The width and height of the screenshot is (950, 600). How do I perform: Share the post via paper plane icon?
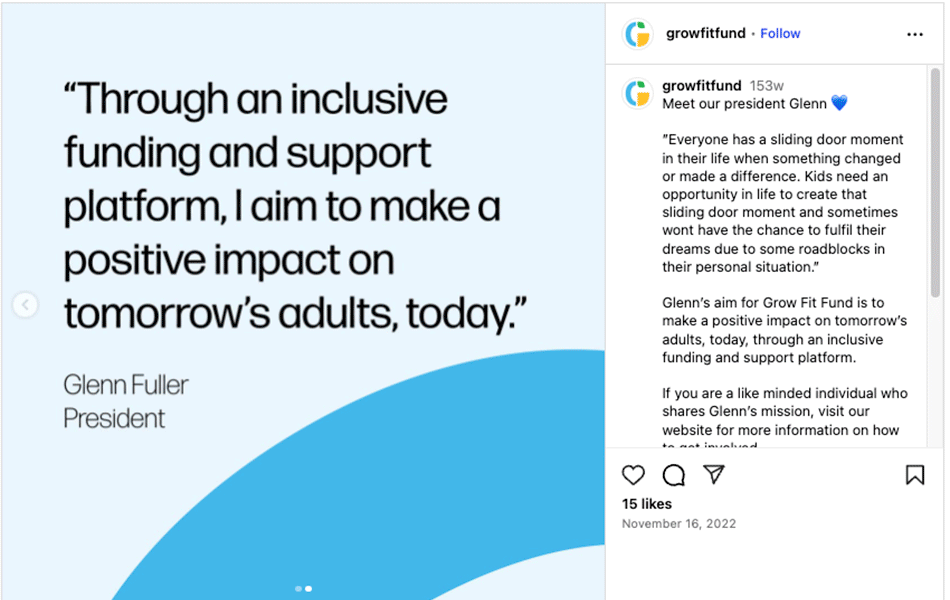[713, 475]
